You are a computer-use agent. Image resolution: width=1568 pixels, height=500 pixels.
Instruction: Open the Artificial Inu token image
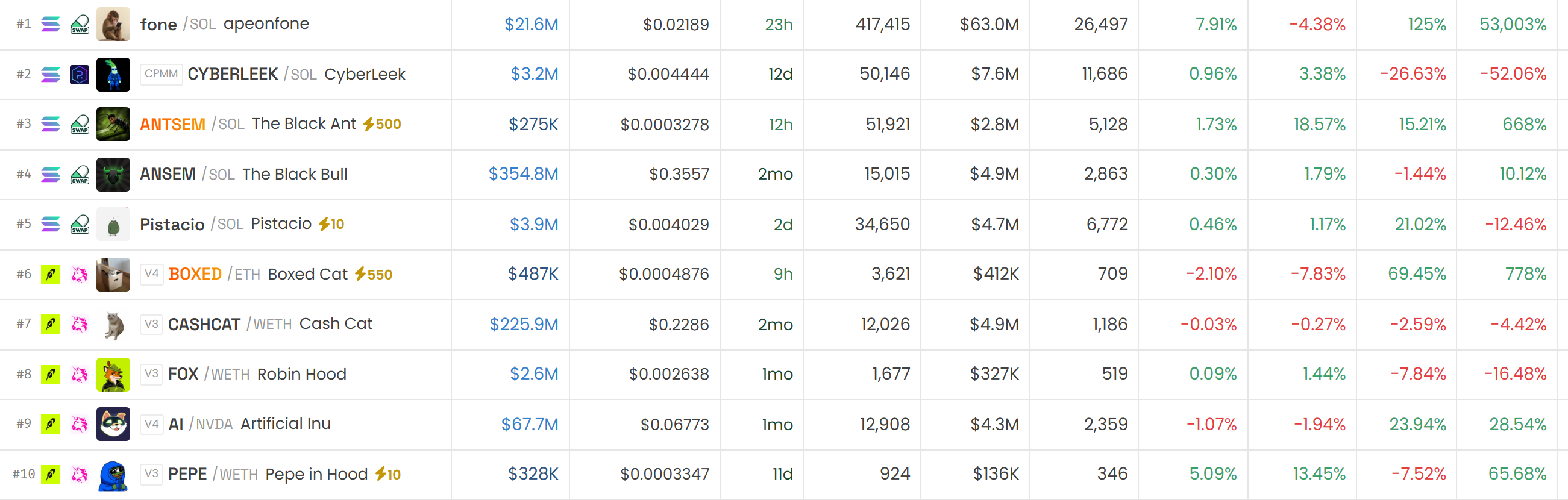coord(113,424)
